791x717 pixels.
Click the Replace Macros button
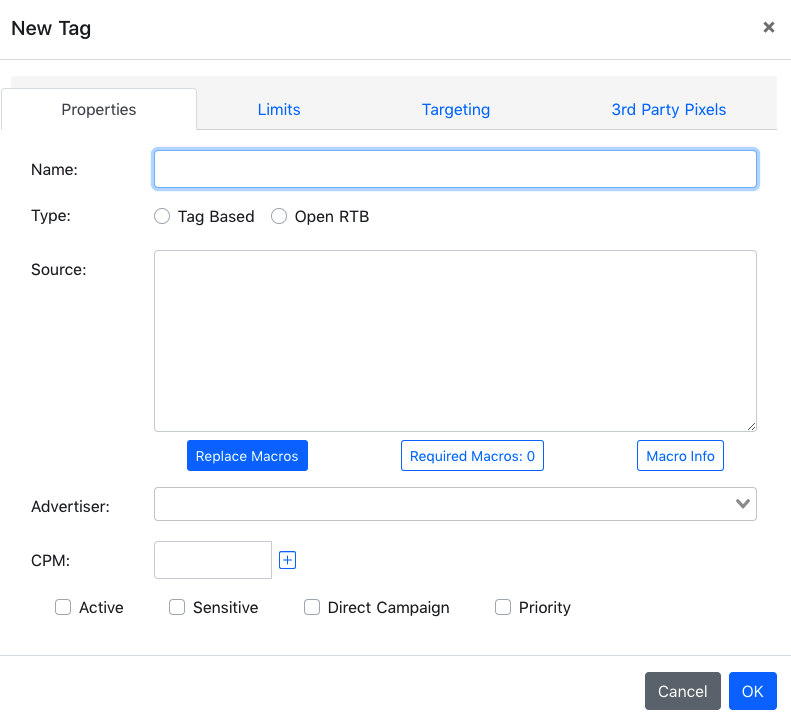pos(247,456)
